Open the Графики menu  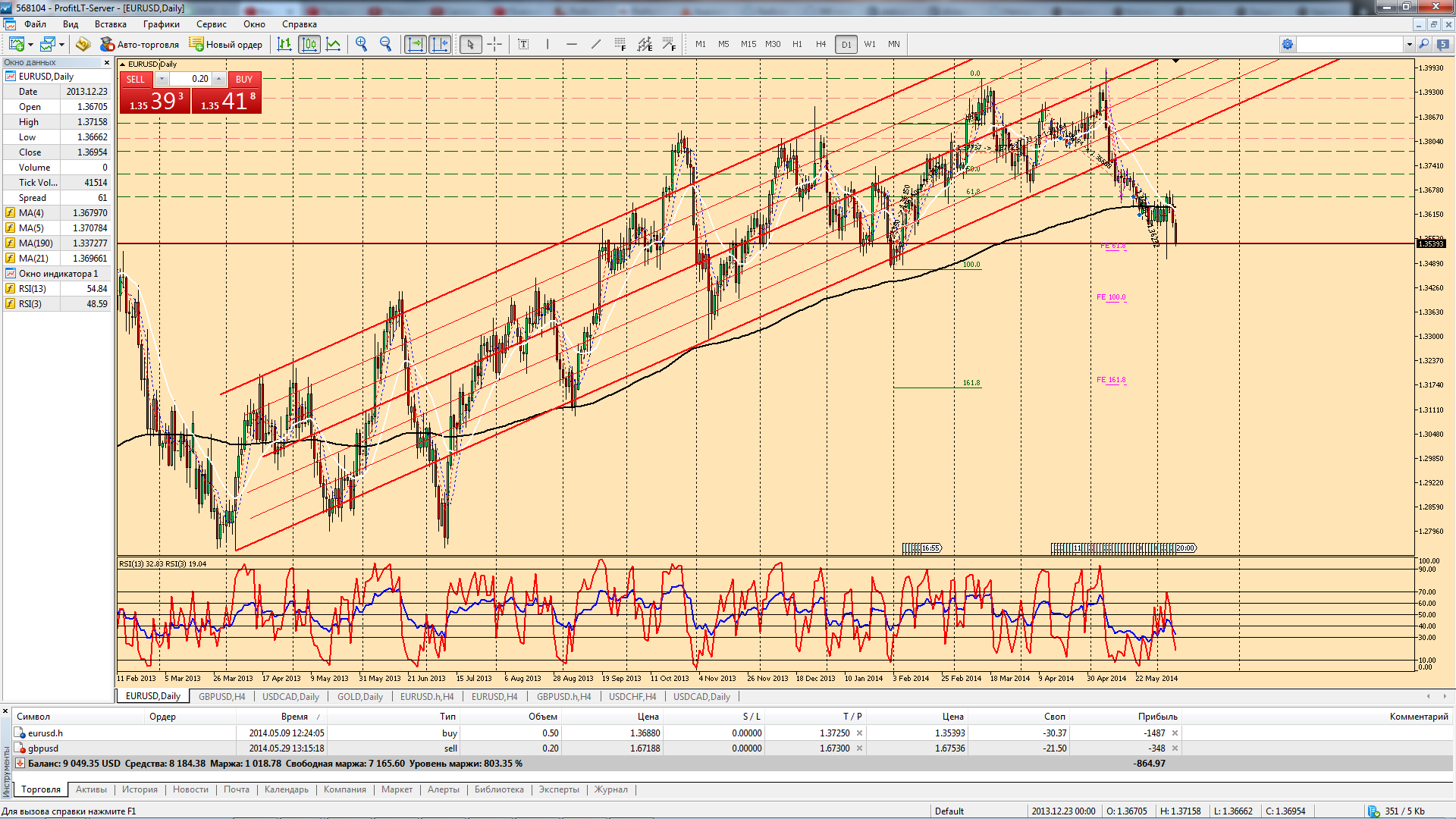[162, 24]
